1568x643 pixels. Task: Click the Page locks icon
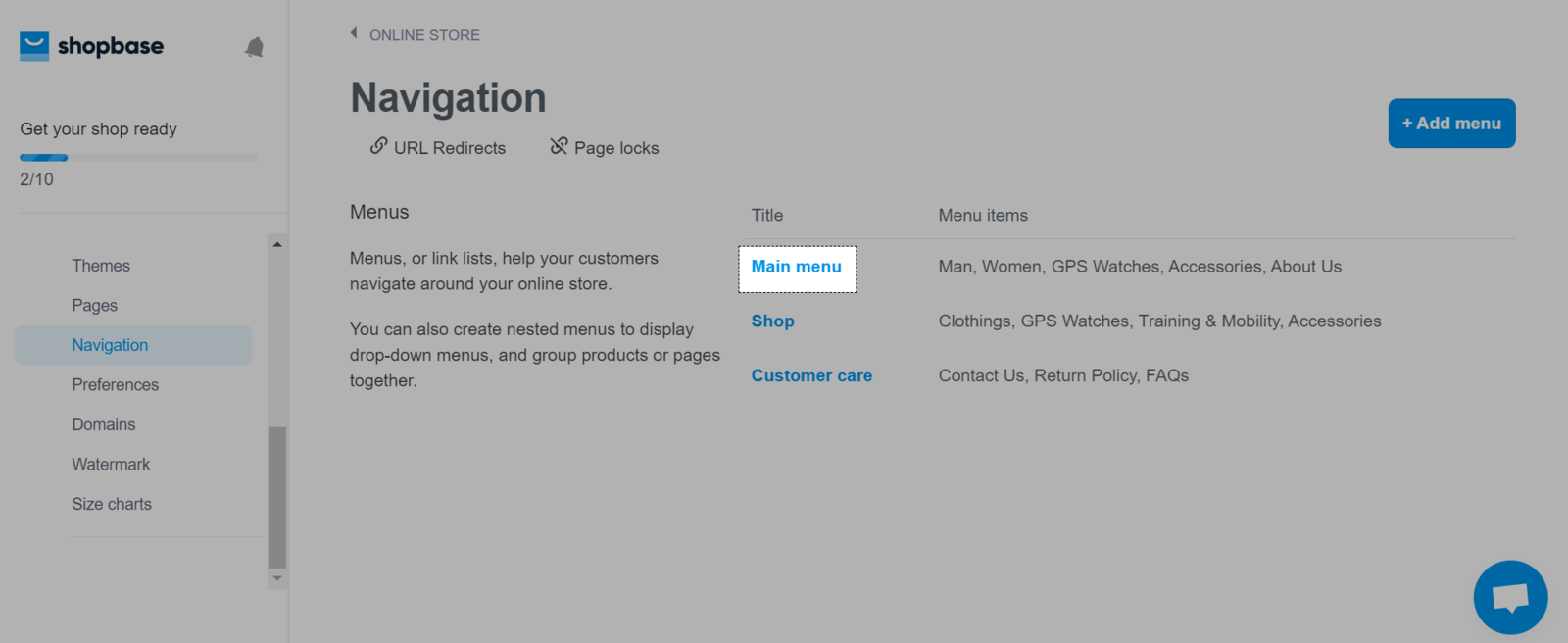point(559,146)
